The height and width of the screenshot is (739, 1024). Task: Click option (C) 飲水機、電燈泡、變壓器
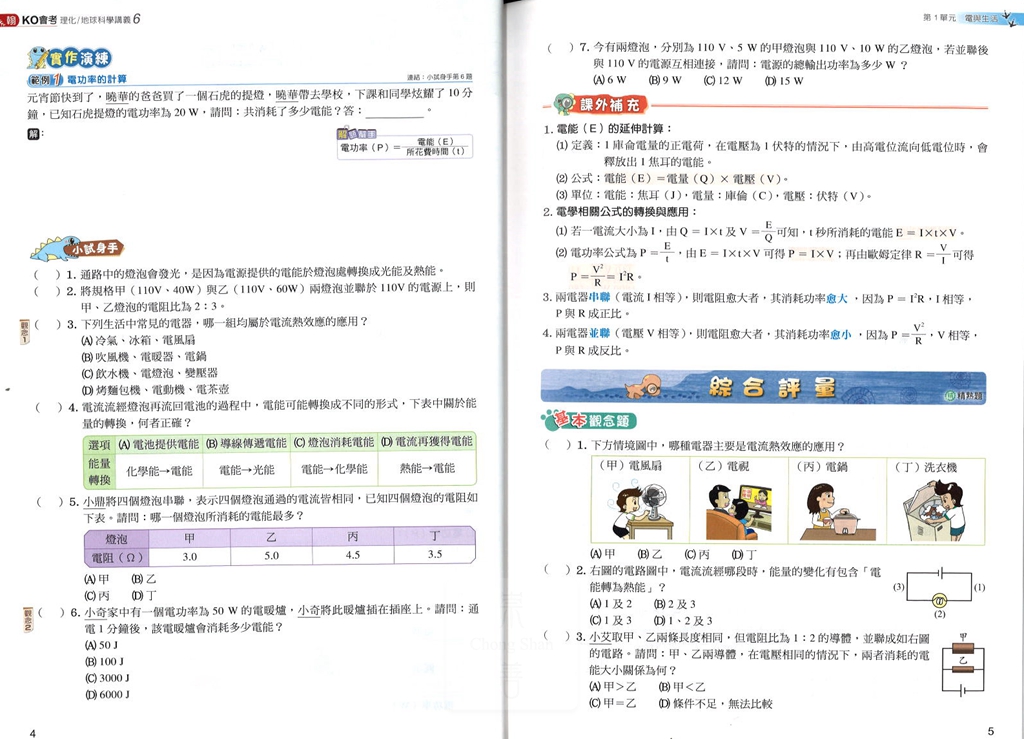[149, 373]
